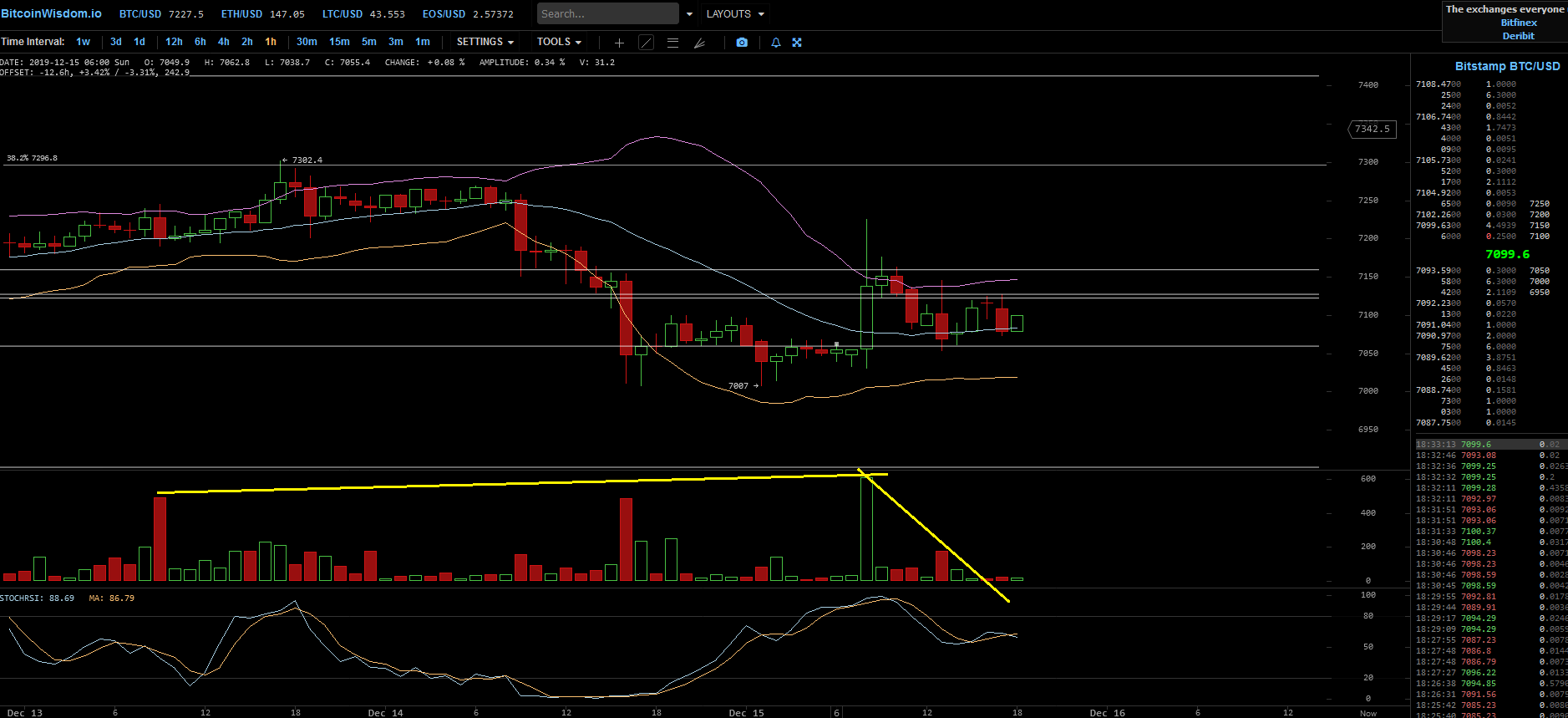1568x718 pixels.
Task: Activate the crosshair cursor tool
Action: 619,43
